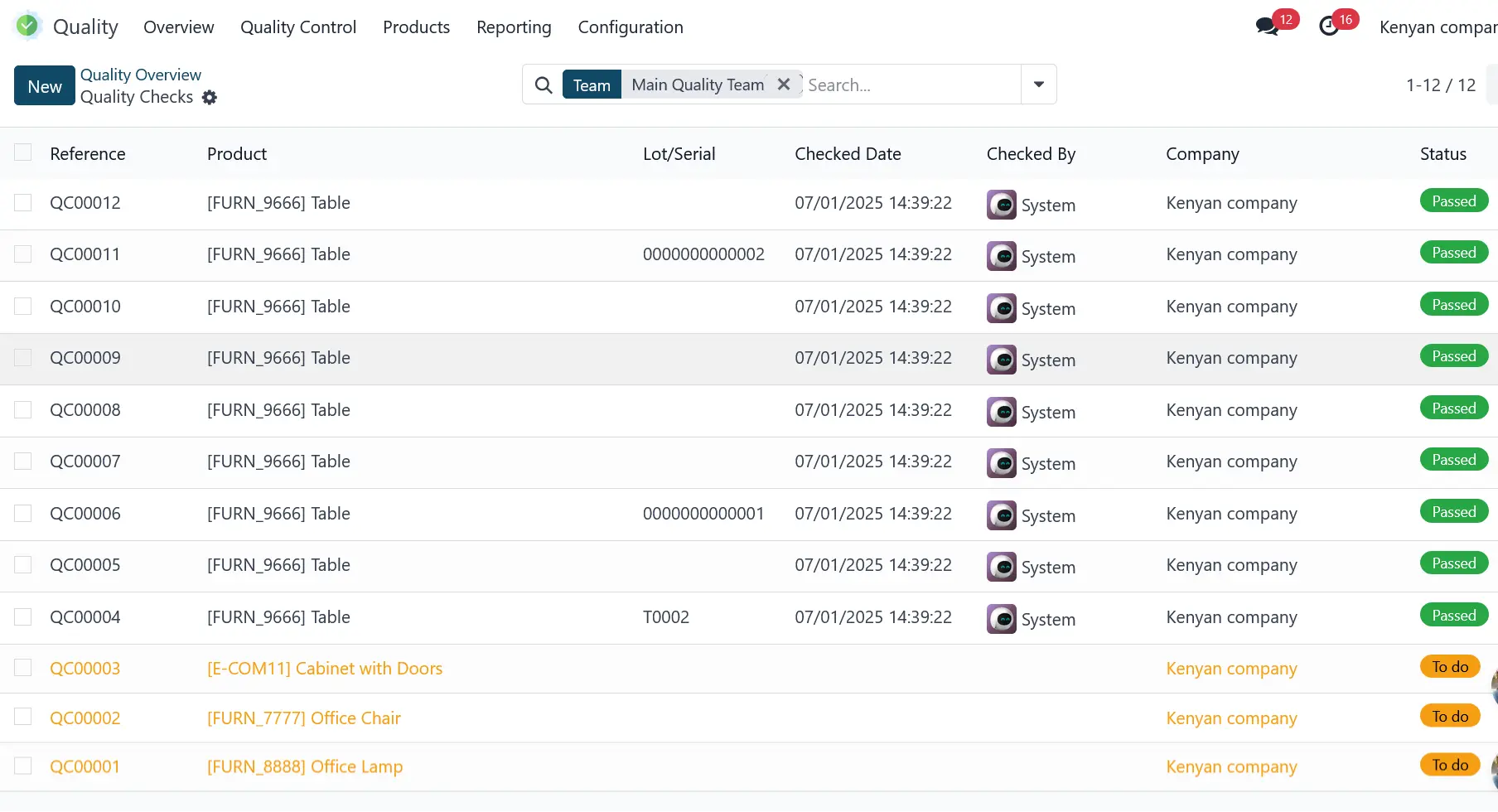Tick the checkbox for QC00011
Image resolution: width=1498 pixels, height=812 pixels.
[x=23, y=254]
